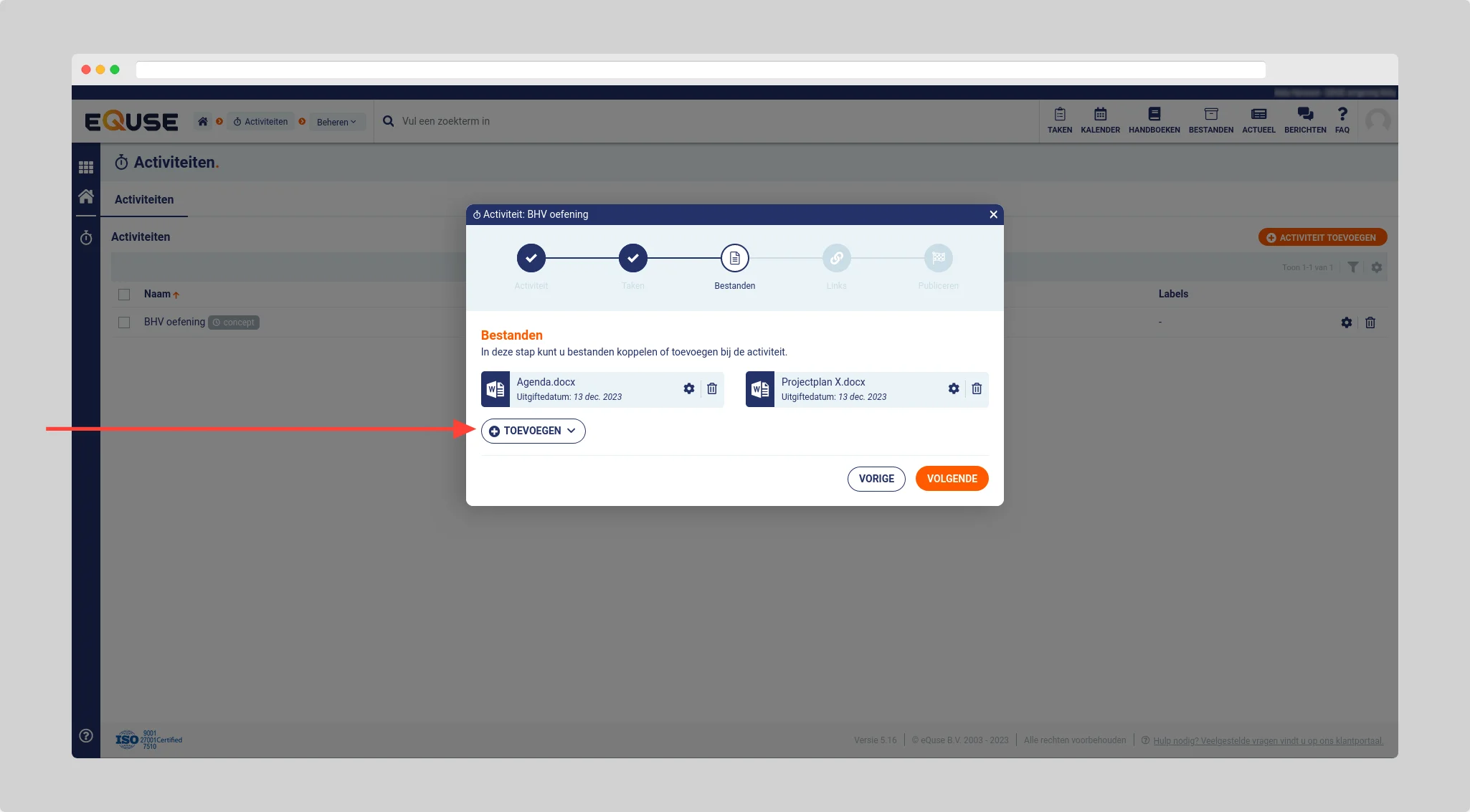This screenshot has width=1470, height=812.
Task: Expand the Toevoegen dropdown button
Action: pos(533,431)
